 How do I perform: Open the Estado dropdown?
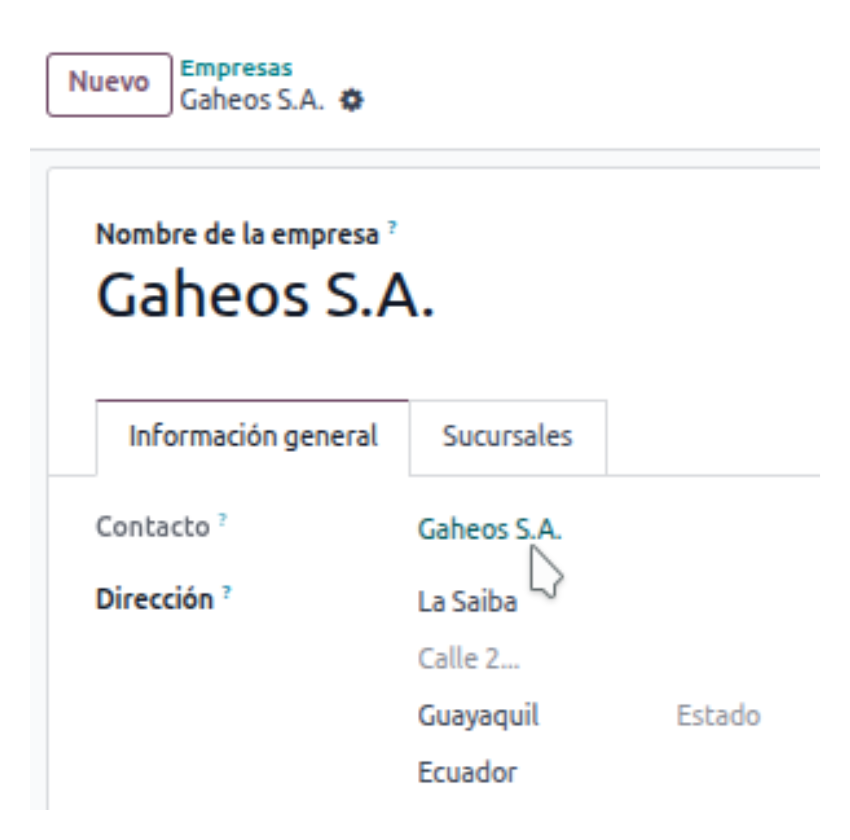click(x=717, y=716)
